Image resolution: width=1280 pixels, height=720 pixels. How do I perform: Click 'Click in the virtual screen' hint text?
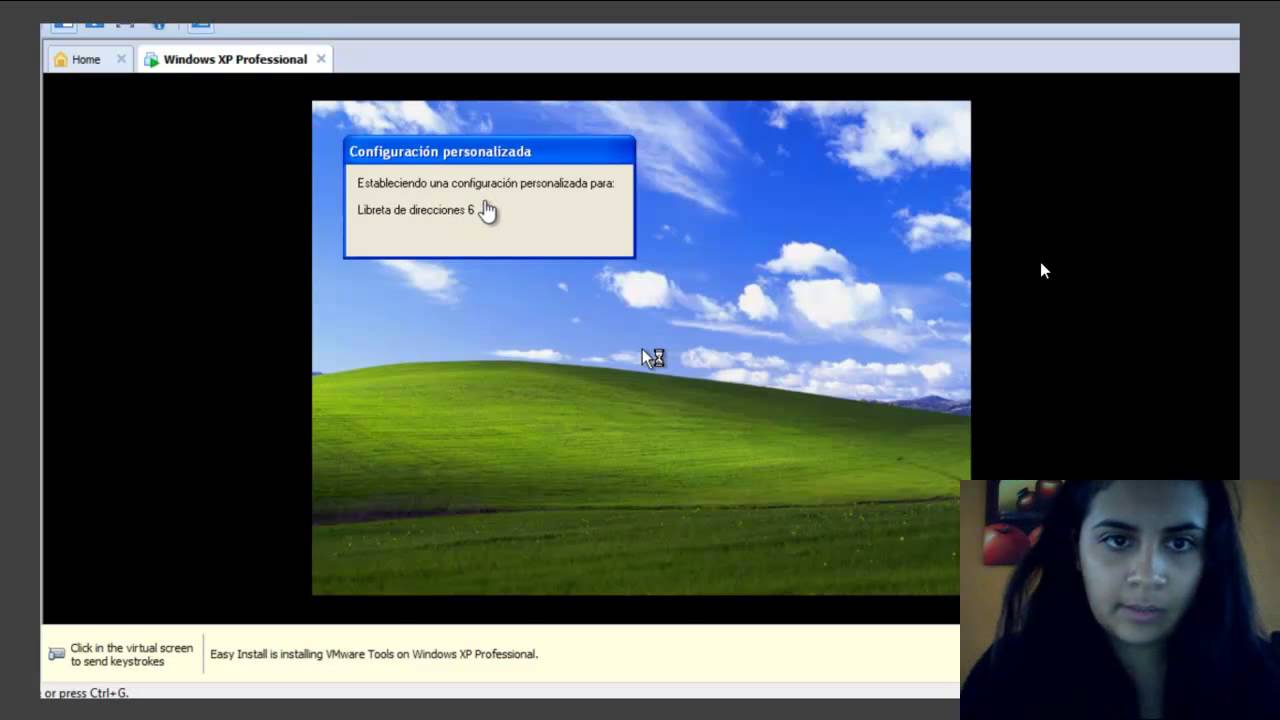coord(132,655)
